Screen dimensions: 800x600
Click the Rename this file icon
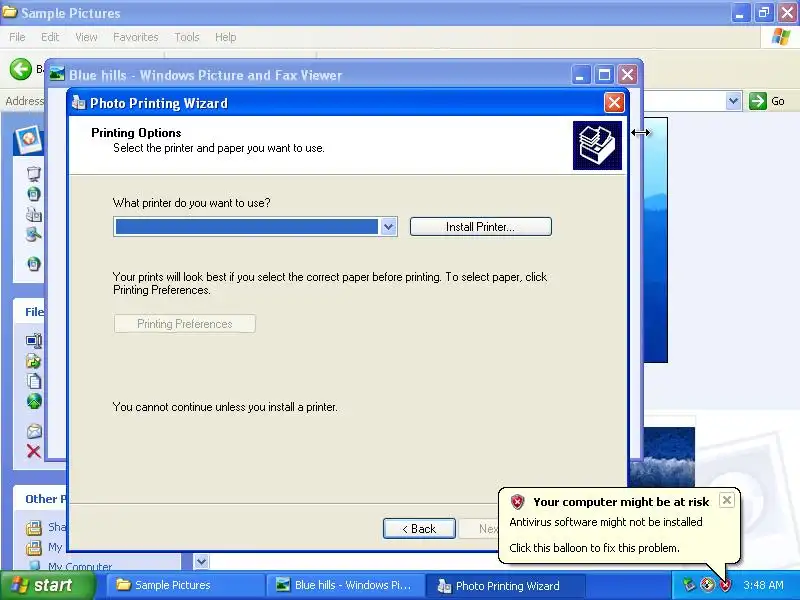click(x=34, y=341)
